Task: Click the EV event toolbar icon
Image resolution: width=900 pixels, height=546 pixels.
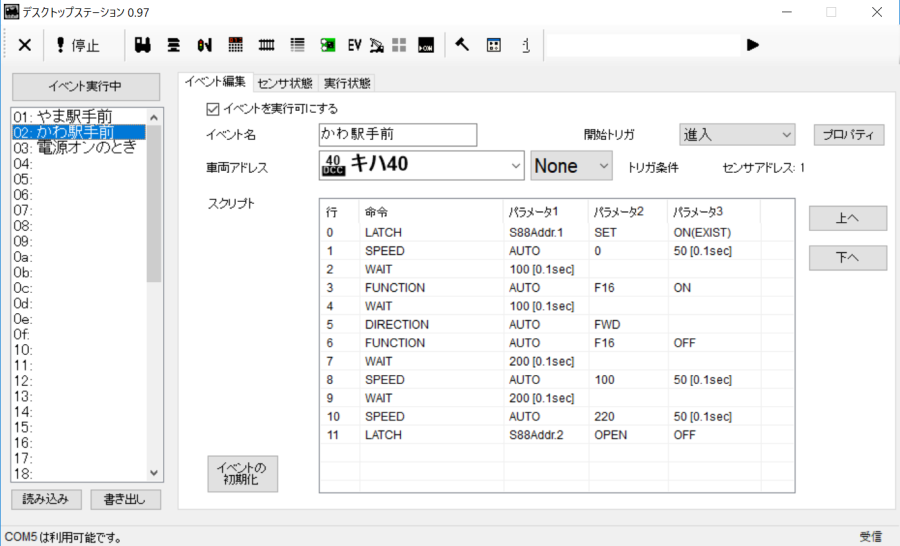Action: 354,45
